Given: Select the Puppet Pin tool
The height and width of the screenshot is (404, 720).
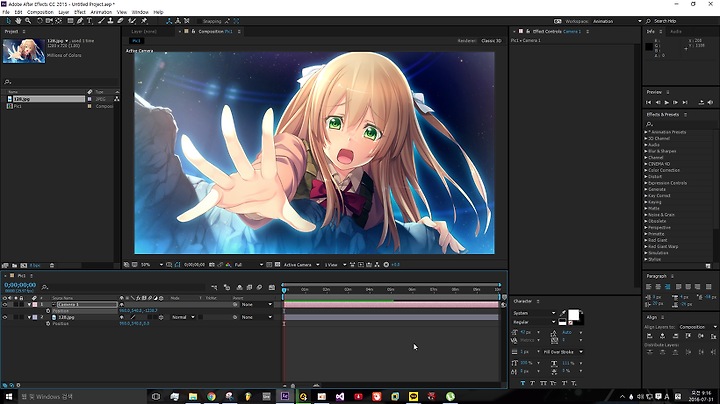Looking at the screenshot, I should [x=144, y=21].
